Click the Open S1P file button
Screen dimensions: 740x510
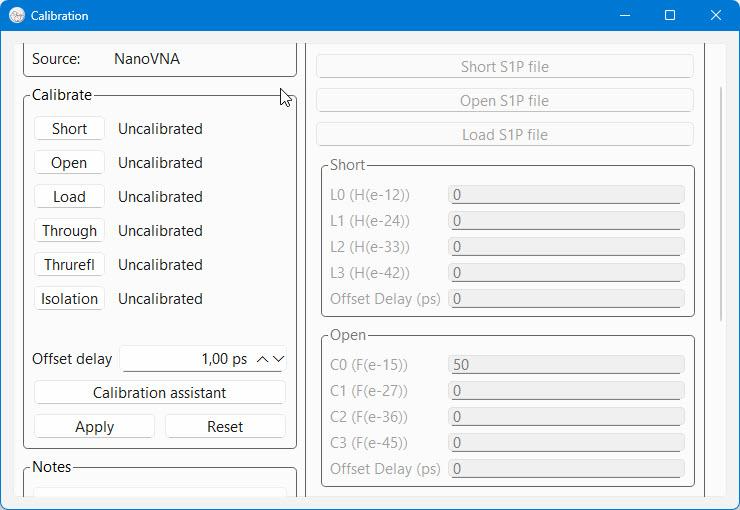[505, 100]
